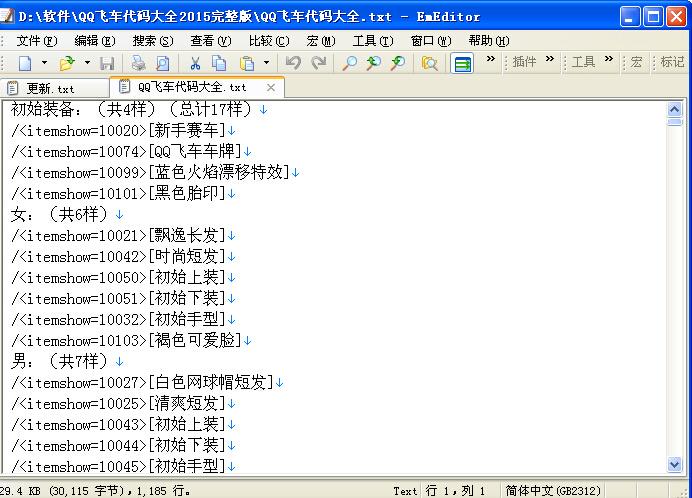
Task: Click the 简体中文(GB2312) encoding status
Action: [553, 490]
